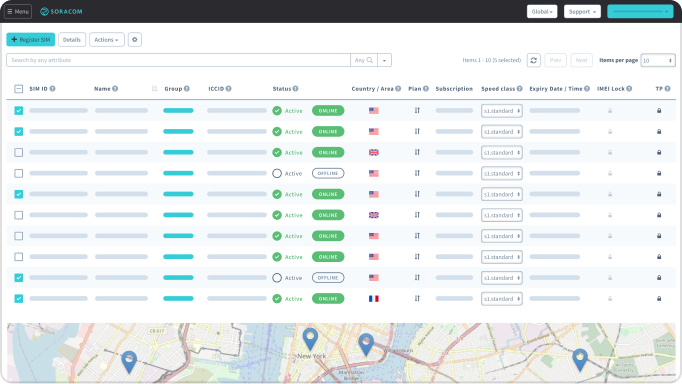Toggle the select-all header checkbox
This screenshot has width=682, height=384.
tap(19, 89)
